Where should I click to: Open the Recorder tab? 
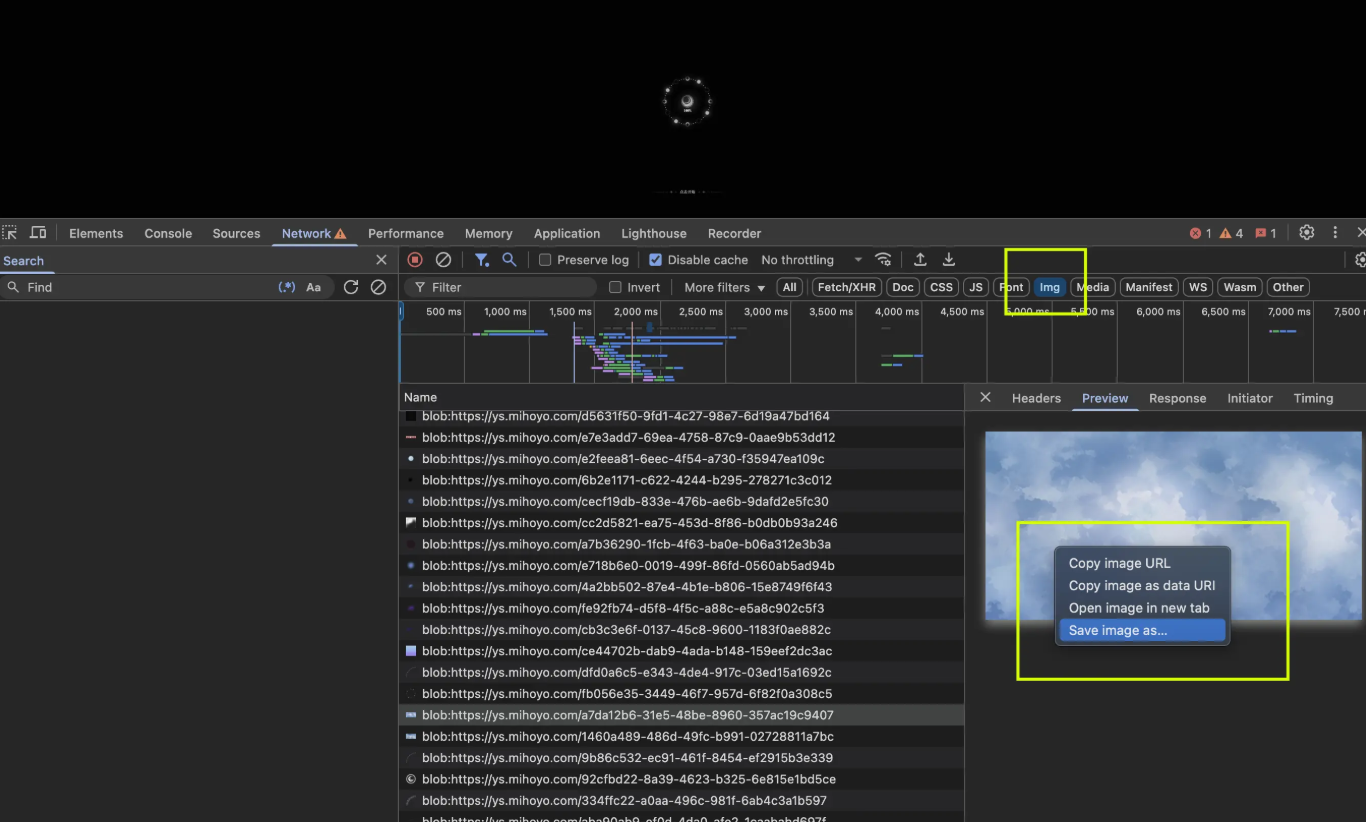coord(734,233)
